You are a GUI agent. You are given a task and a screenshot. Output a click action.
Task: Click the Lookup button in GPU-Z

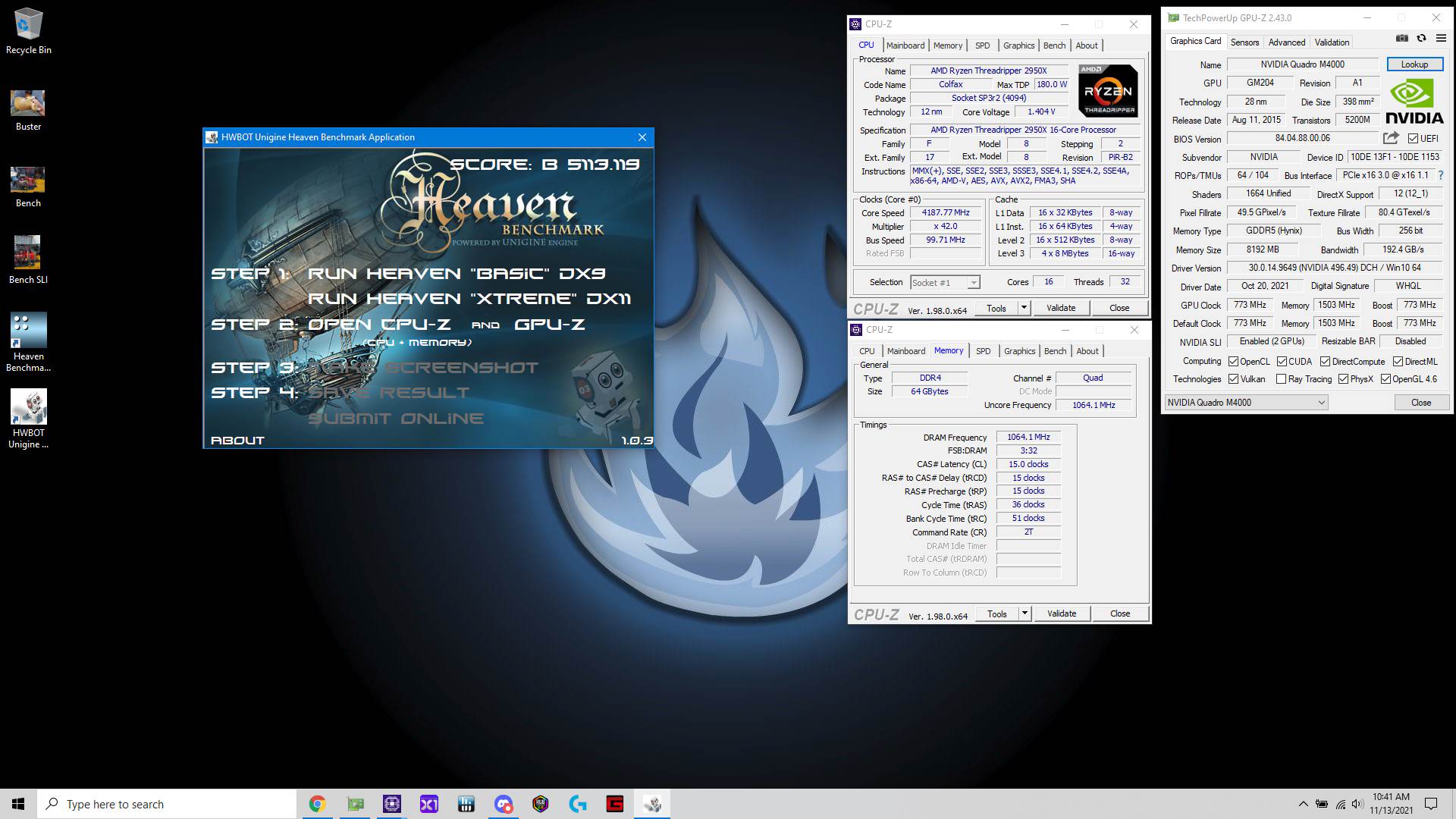[1414, 64]
